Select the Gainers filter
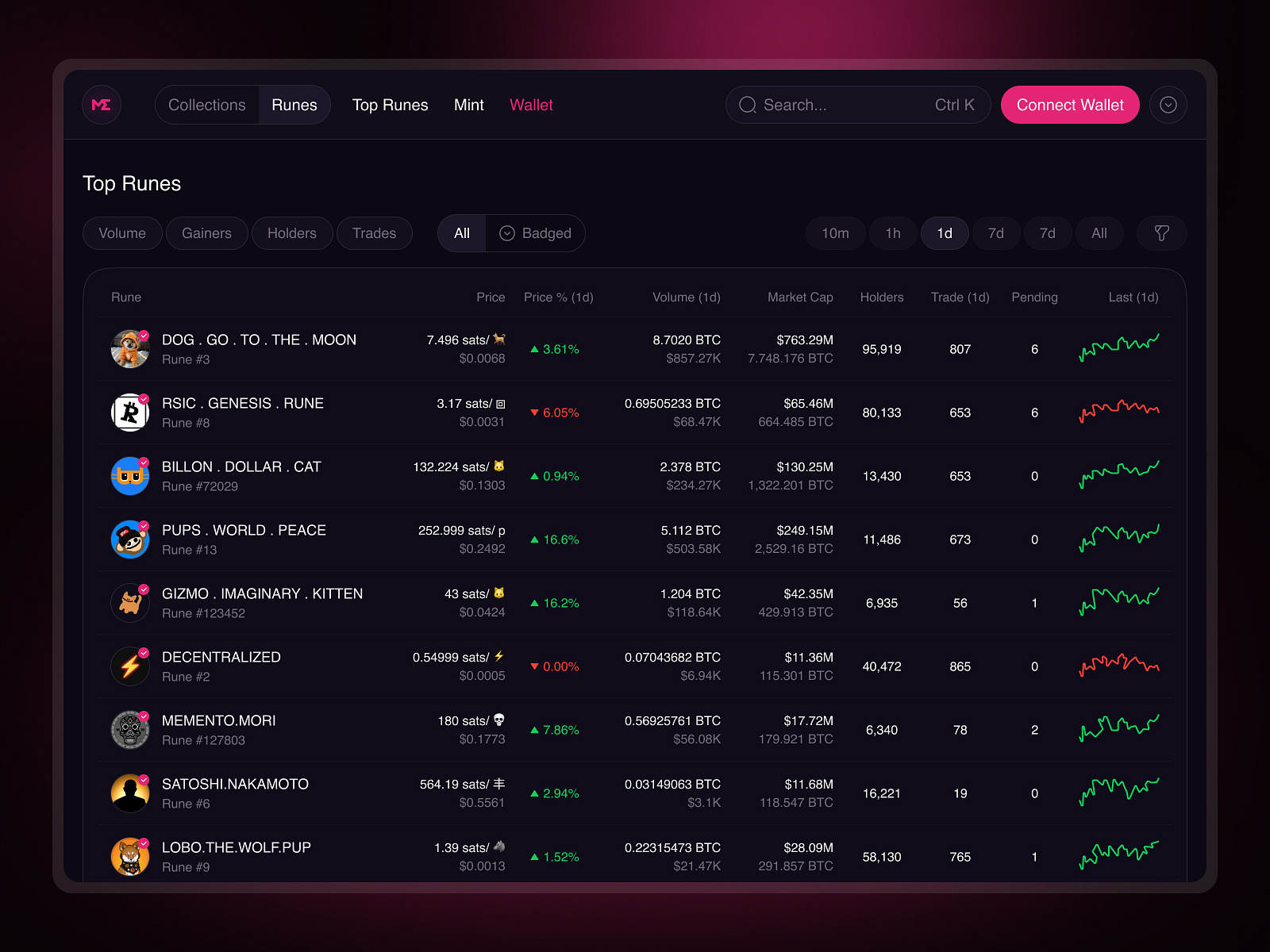Viewport: 1270px width, 952px height. coord(206,232)
